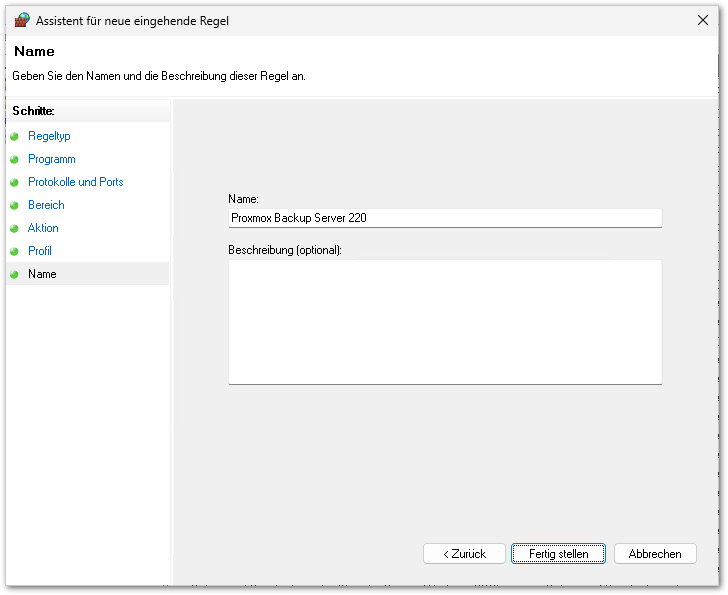Select the highlighted Name step in the sidebar
The image size is (728, 595).
pyautogui.click(x=43, y=274)
